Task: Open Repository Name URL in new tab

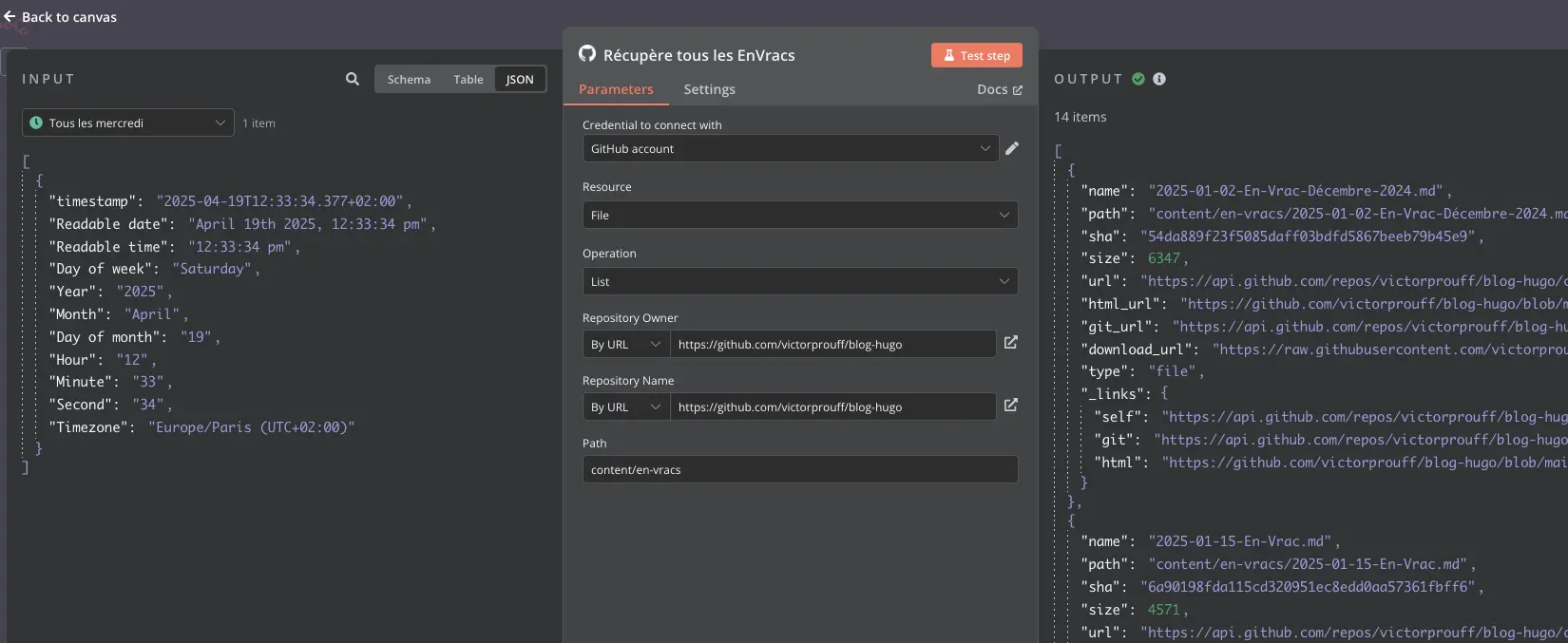Action: pyautogui.click(x=1011, y=405)
